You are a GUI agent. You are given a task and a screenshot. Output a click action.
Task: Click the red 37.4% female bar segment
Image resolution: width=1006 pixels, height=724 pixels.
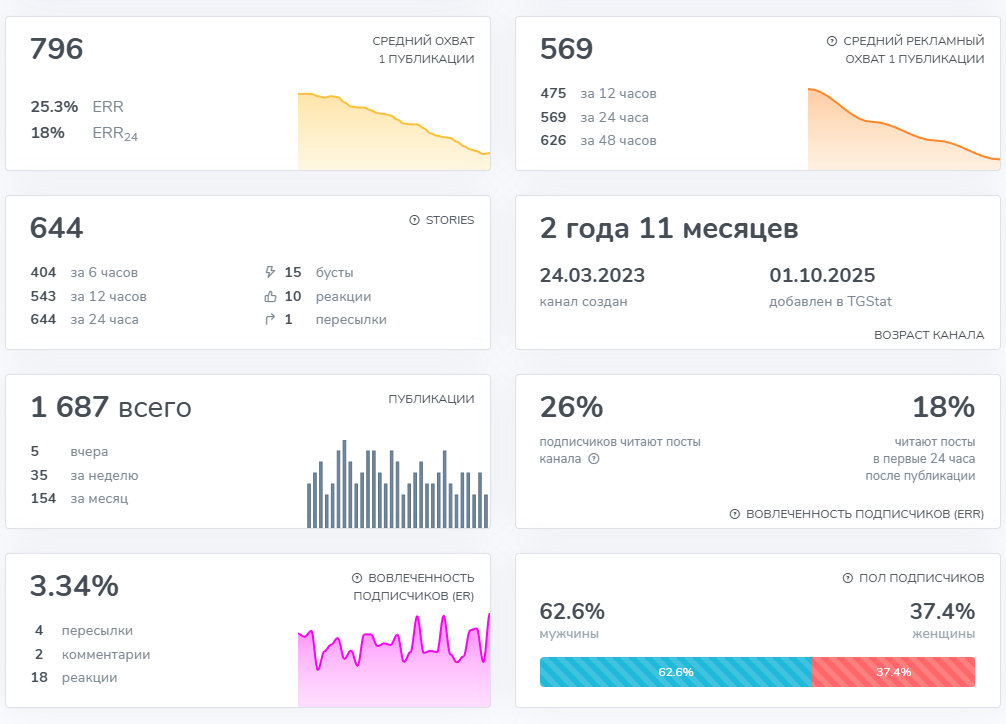click(893, 672)
